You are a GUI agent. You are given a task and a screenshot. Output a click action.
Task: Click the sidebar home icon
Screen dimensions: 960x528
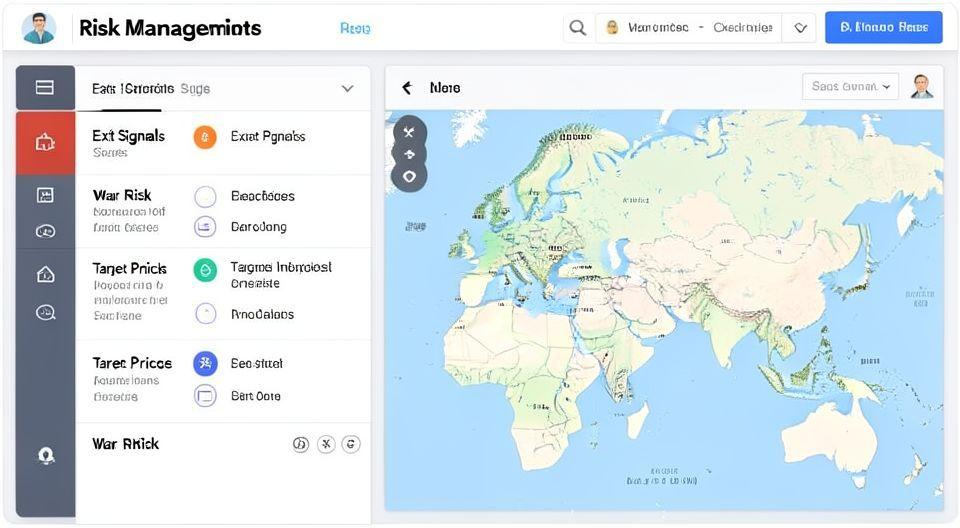click(45, 274)
